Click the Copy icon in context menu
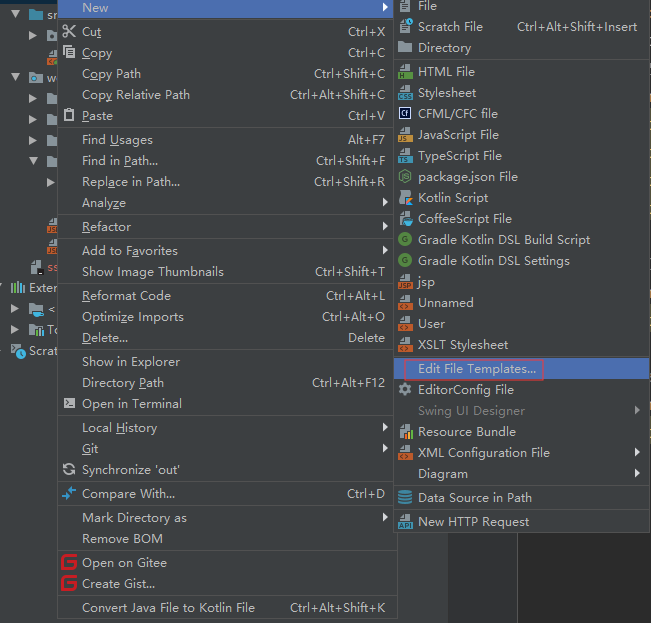This screenshot has width=651, height=623. click(x=69, y=52)
